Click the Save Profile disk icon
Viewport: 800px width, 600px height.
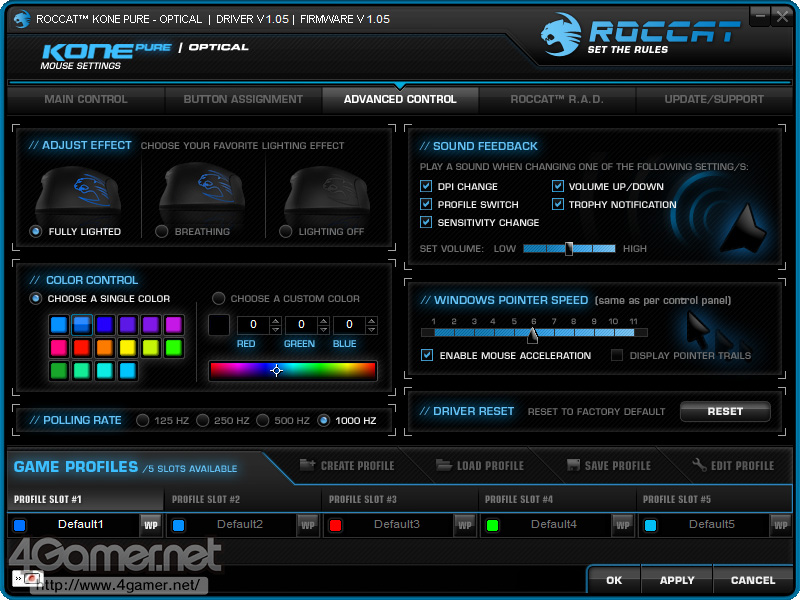click(573, 465)
